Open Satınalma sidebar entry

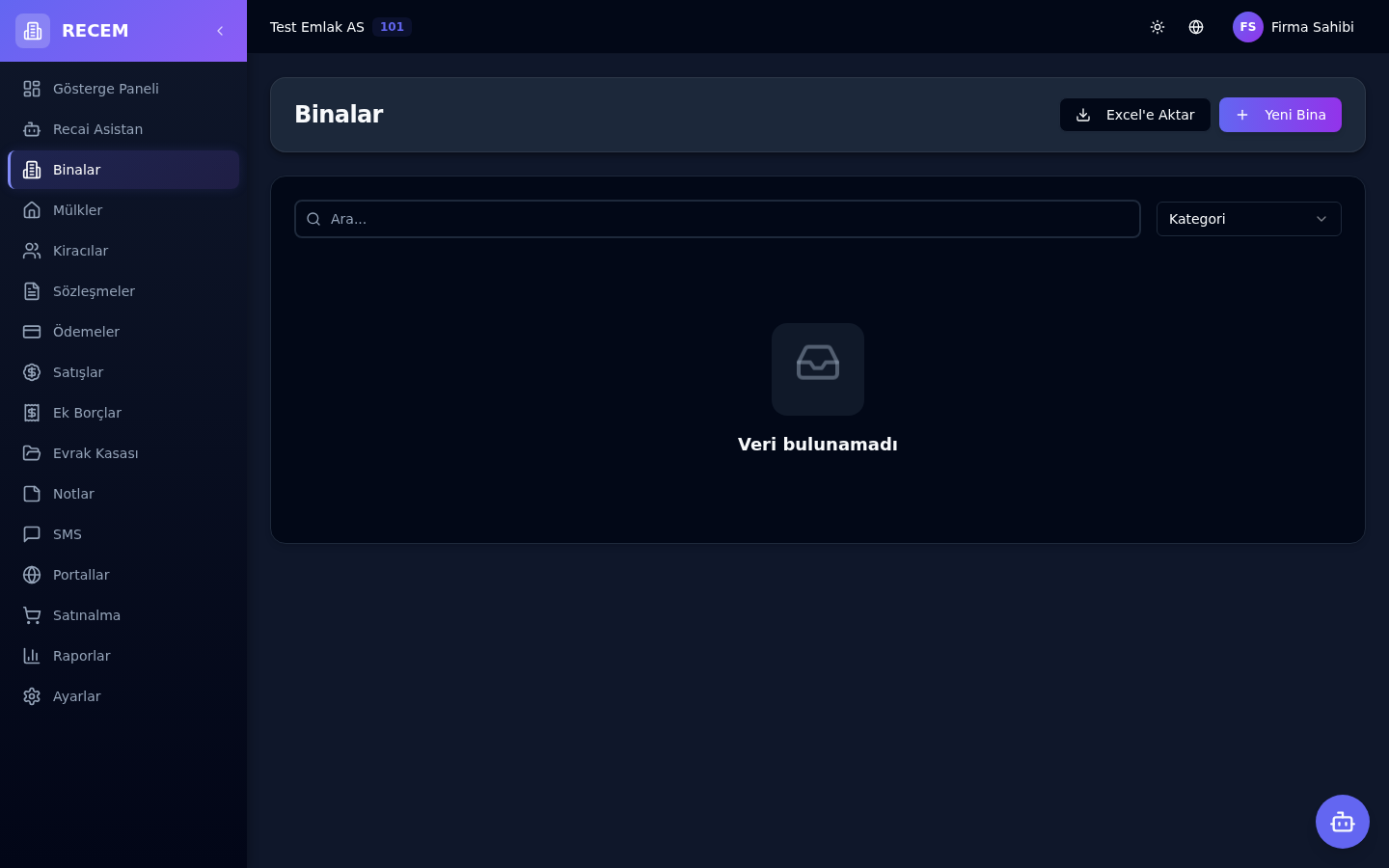[123, 615]
